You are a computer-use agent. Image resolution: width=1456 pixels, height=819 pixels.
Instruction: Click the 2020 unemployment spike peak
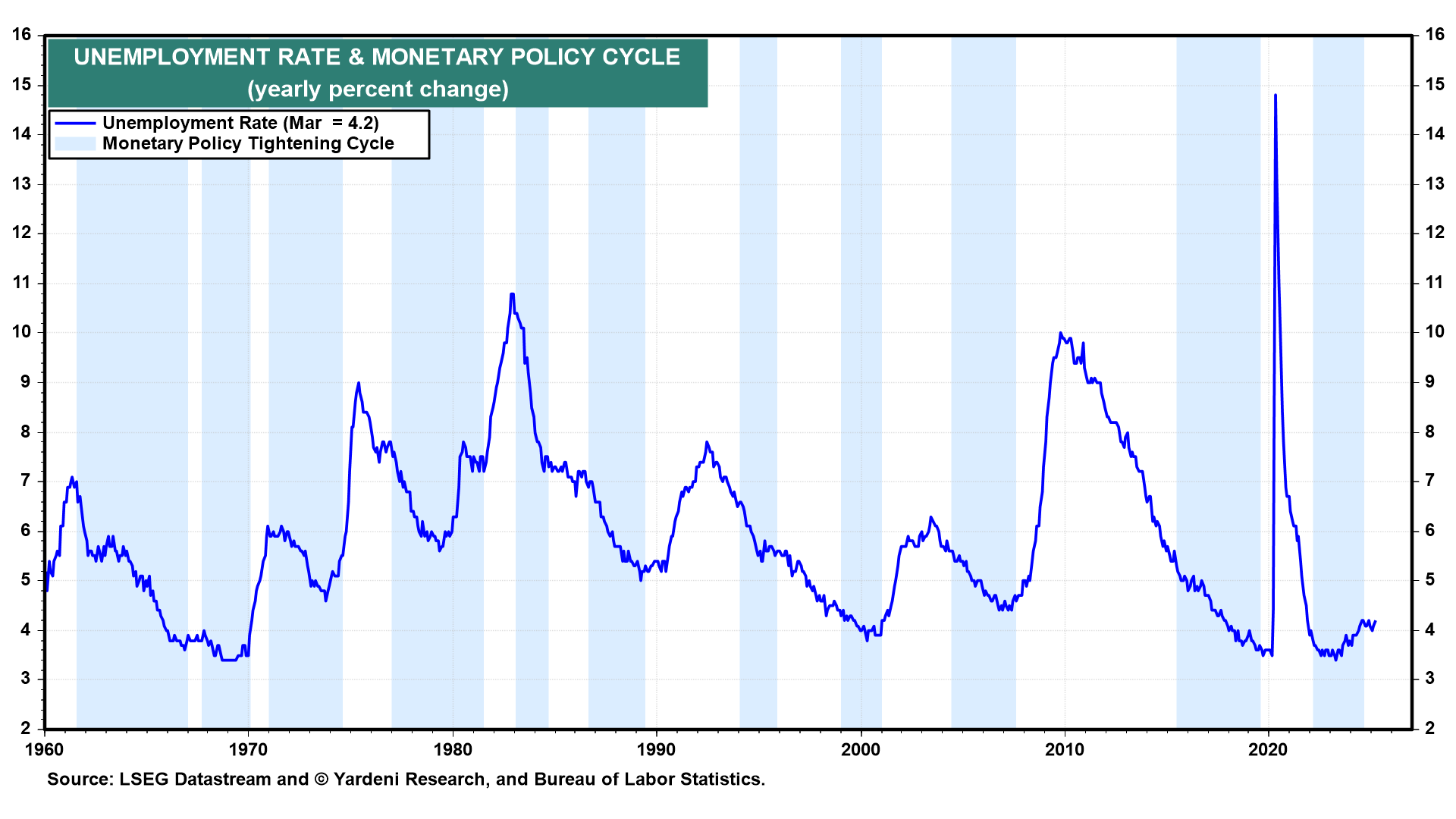[x=1276, y=96]
